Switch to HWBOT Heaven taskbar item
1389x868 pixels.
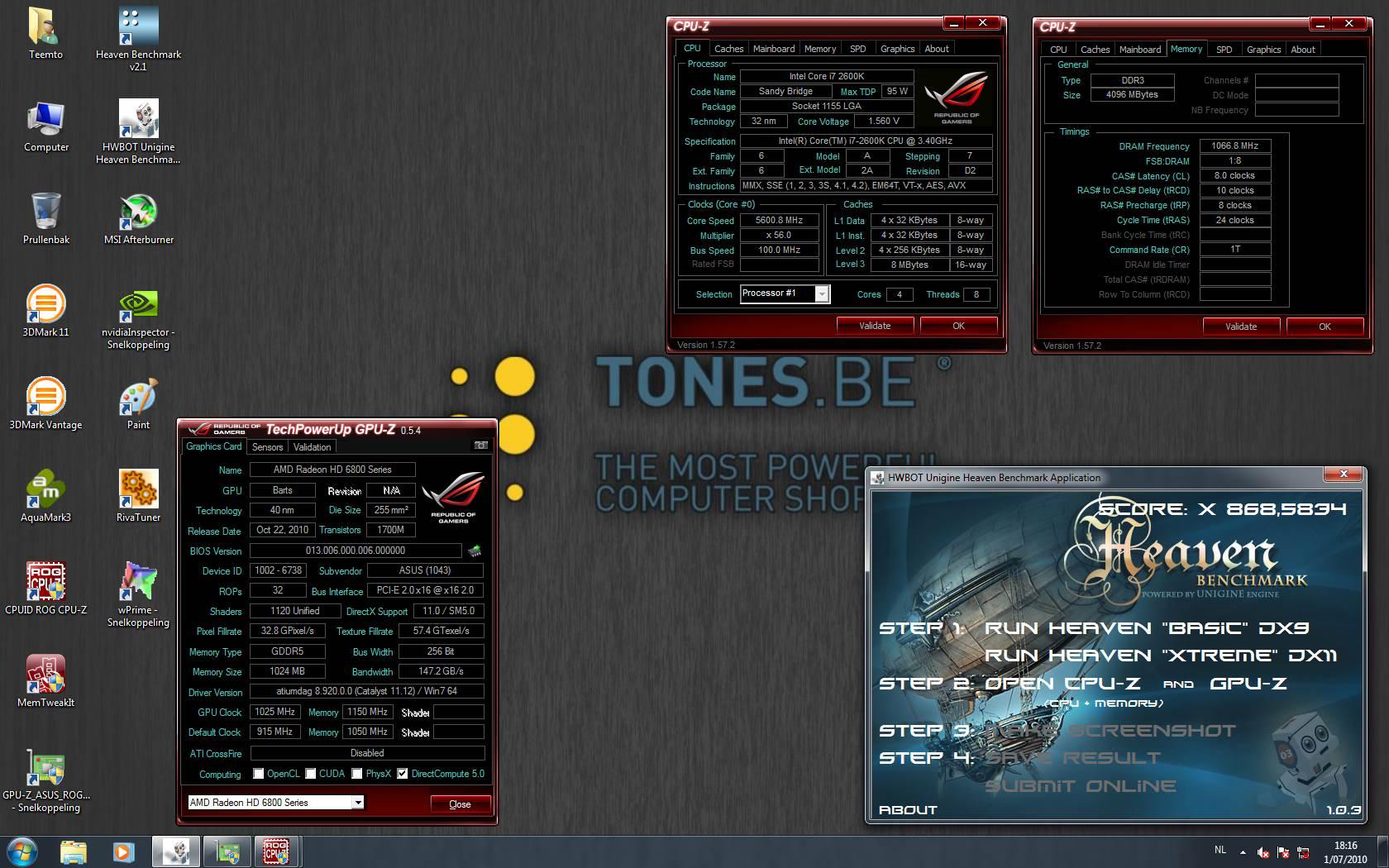pyautogui.click(x=175, y=851)
